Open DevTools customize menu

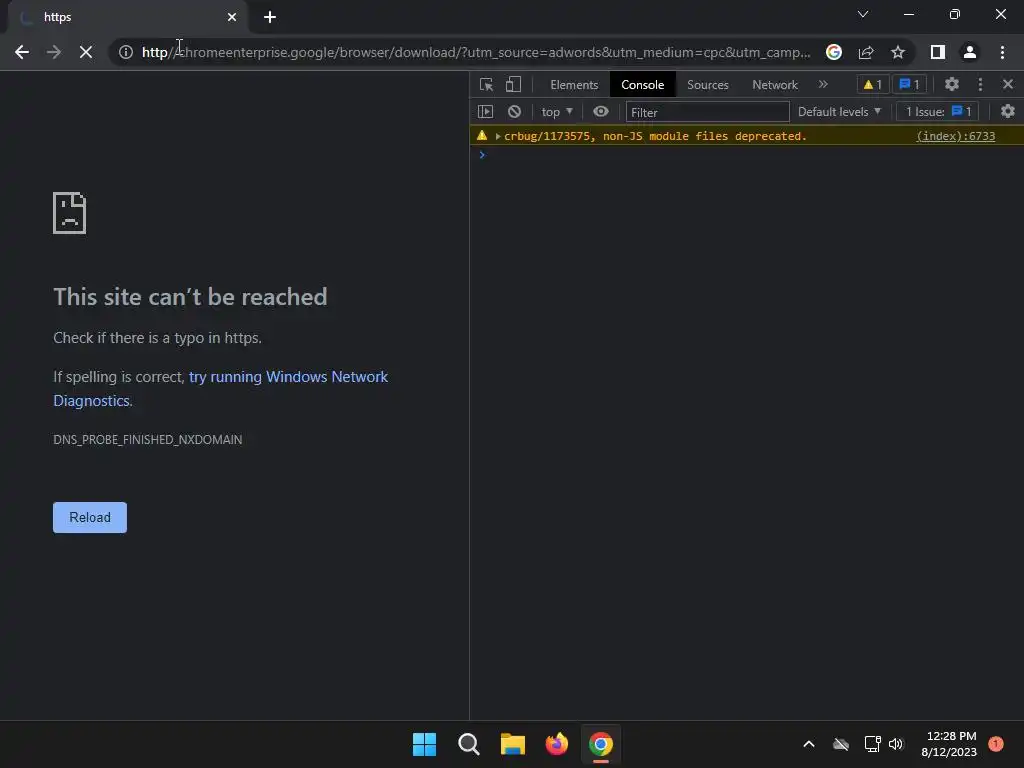coord(980,84)
